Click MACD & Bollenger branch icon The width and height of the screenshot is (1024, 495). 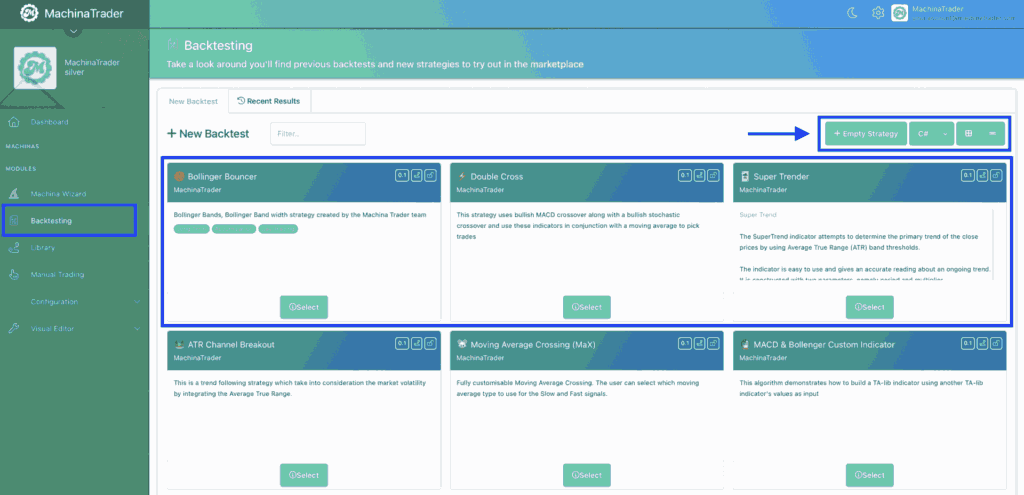click(982, 343)
